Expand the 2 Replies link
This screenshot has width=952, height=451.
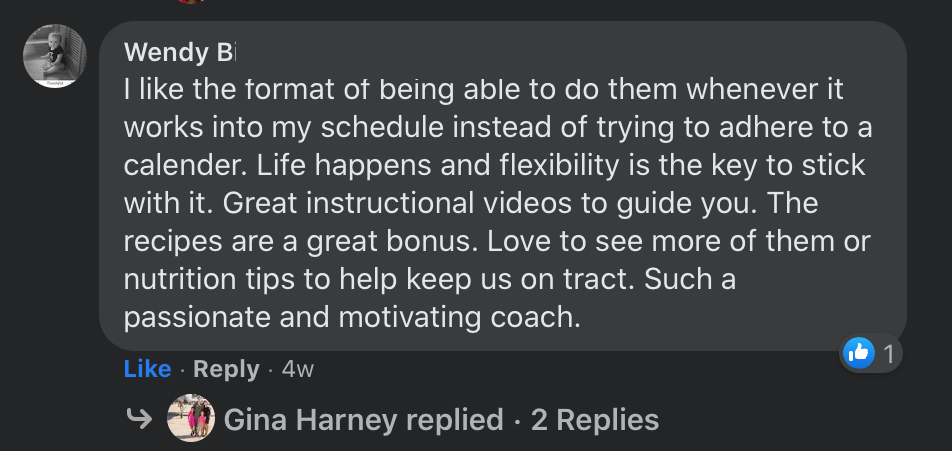tap(595, 420)
